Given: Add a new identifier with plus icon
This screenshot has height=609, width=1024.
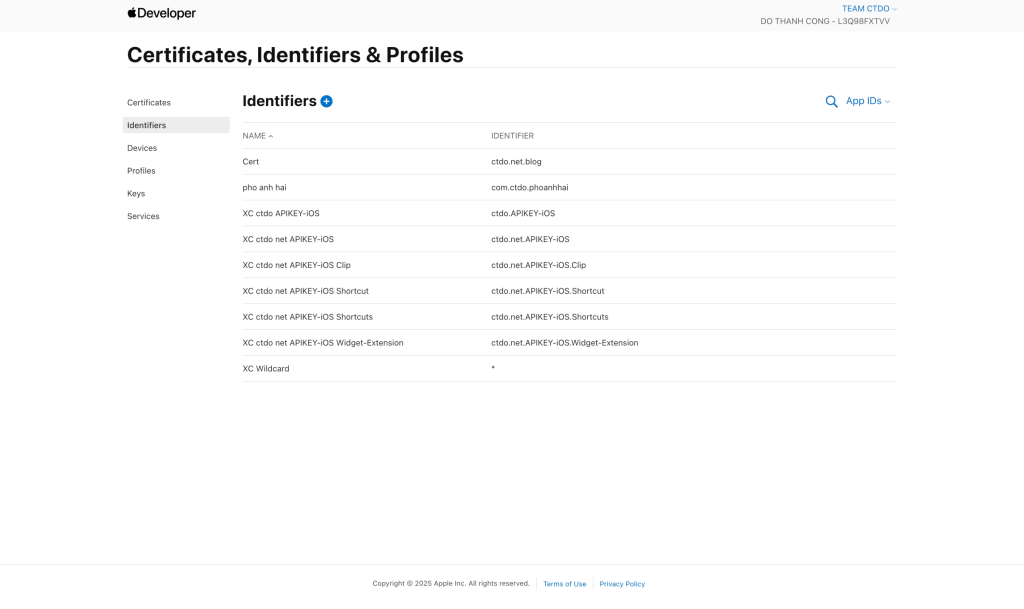Looking at the screenshot, I should click(x=327, y=101).
